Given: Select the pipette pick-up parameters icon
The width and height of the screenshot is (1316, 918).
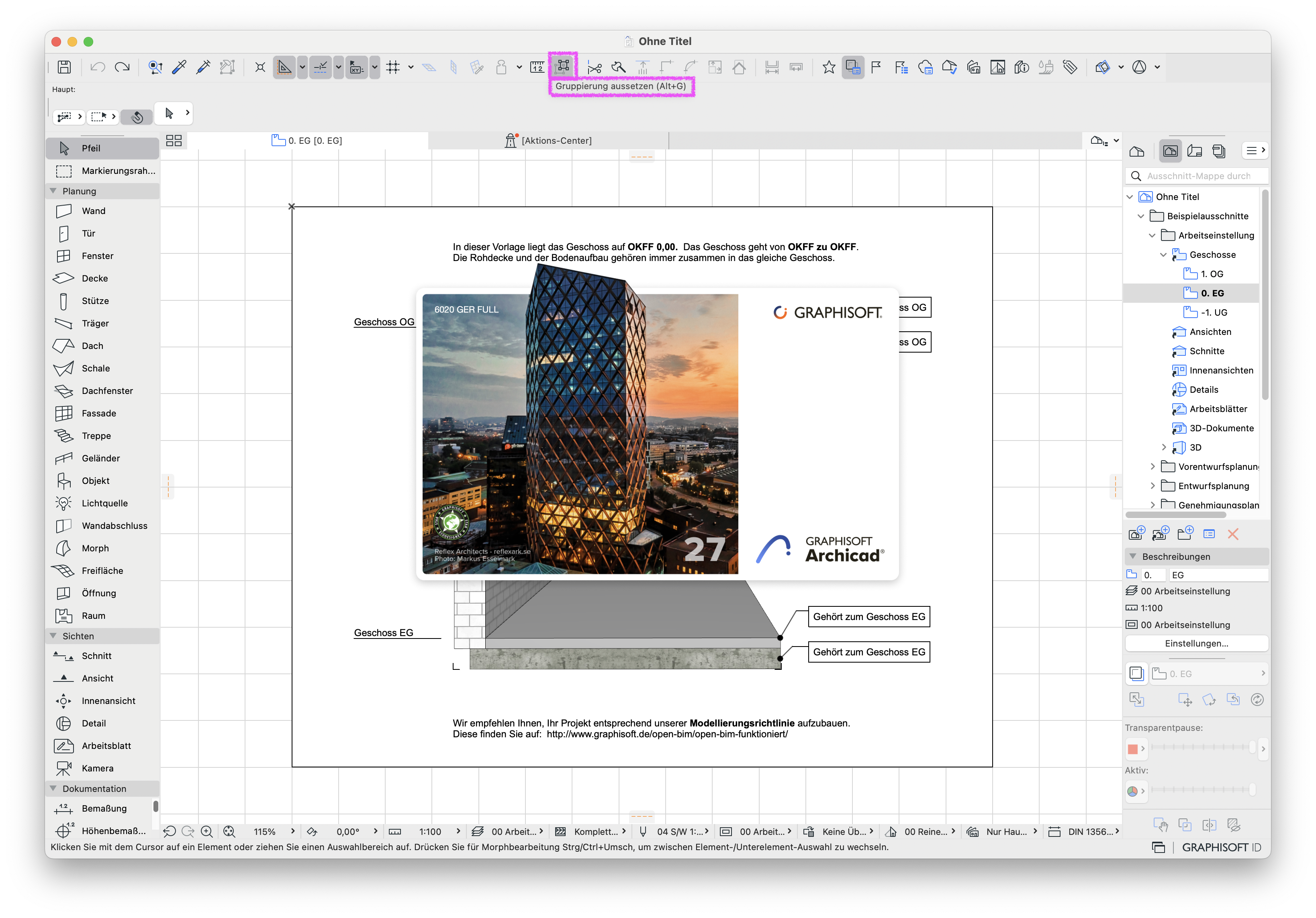Looking at the screenshot, I should (179, 67).
